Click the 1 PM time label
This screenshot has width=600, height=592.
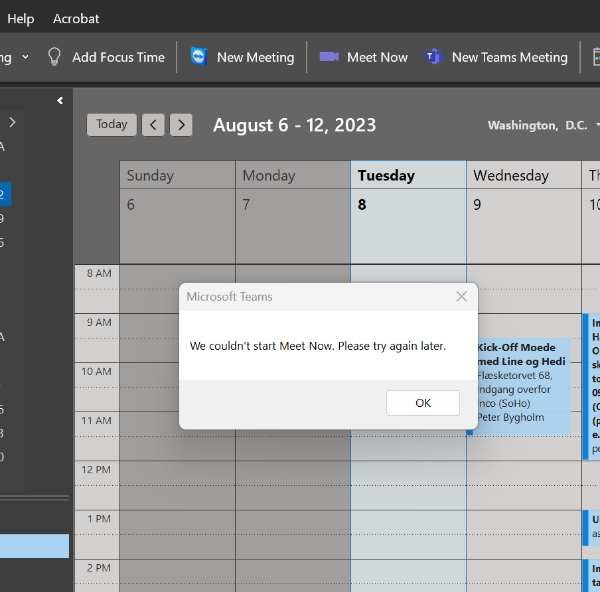tap(99, 519)
